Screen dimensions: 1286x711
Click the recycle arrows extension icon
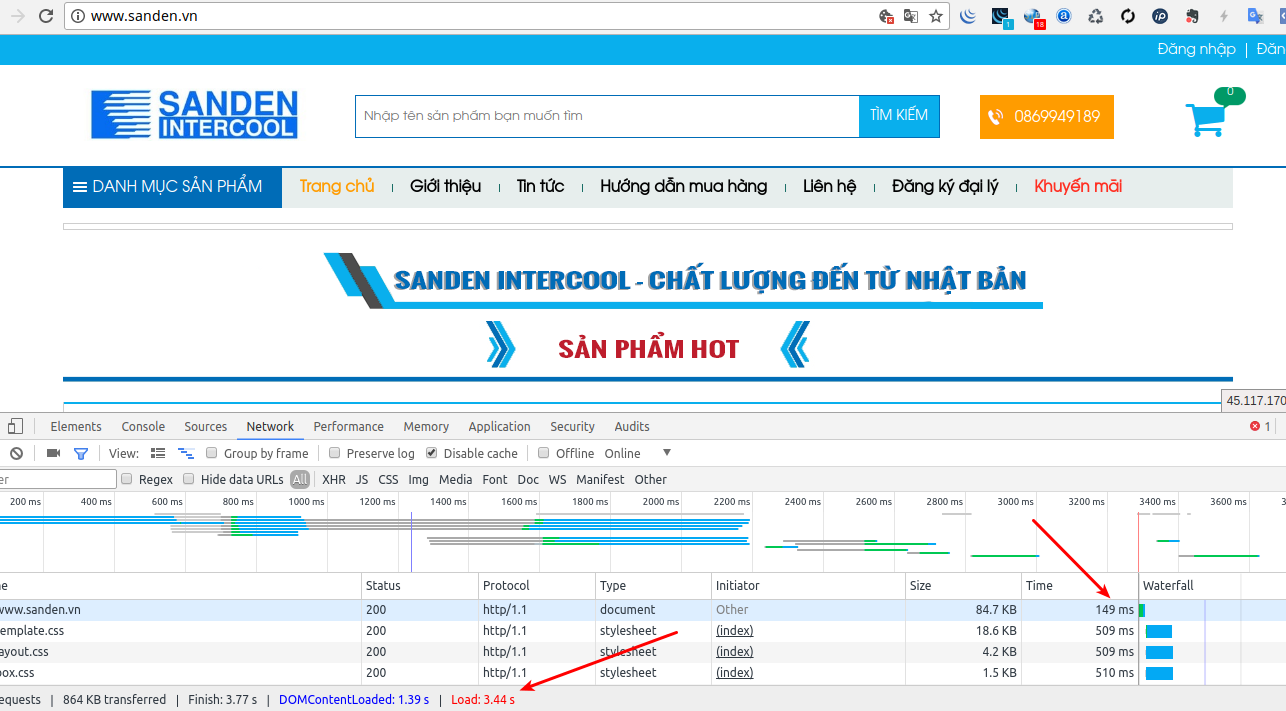[x=1096, y=16]
